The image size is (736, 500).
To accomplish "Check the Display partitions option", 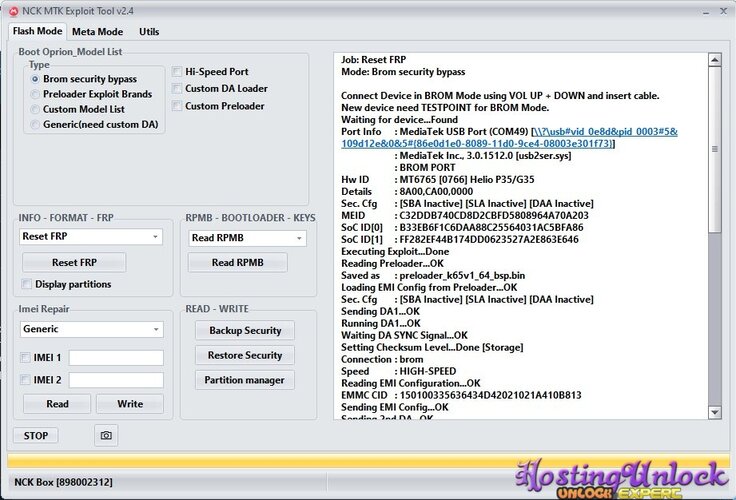I will pos(27,284).
